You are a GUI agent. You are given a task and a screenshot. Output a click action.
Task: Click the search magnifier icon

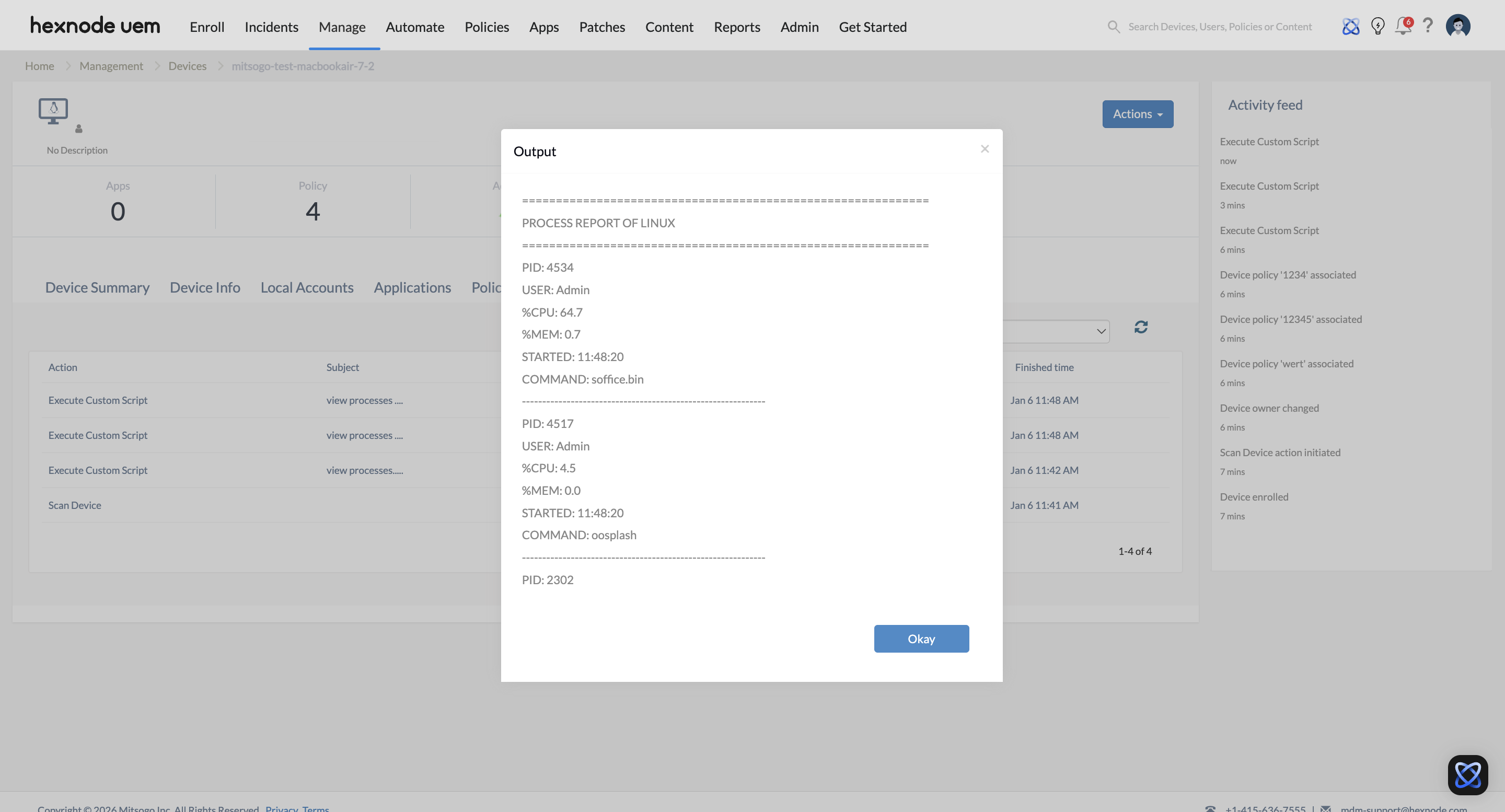(1114, 27)
